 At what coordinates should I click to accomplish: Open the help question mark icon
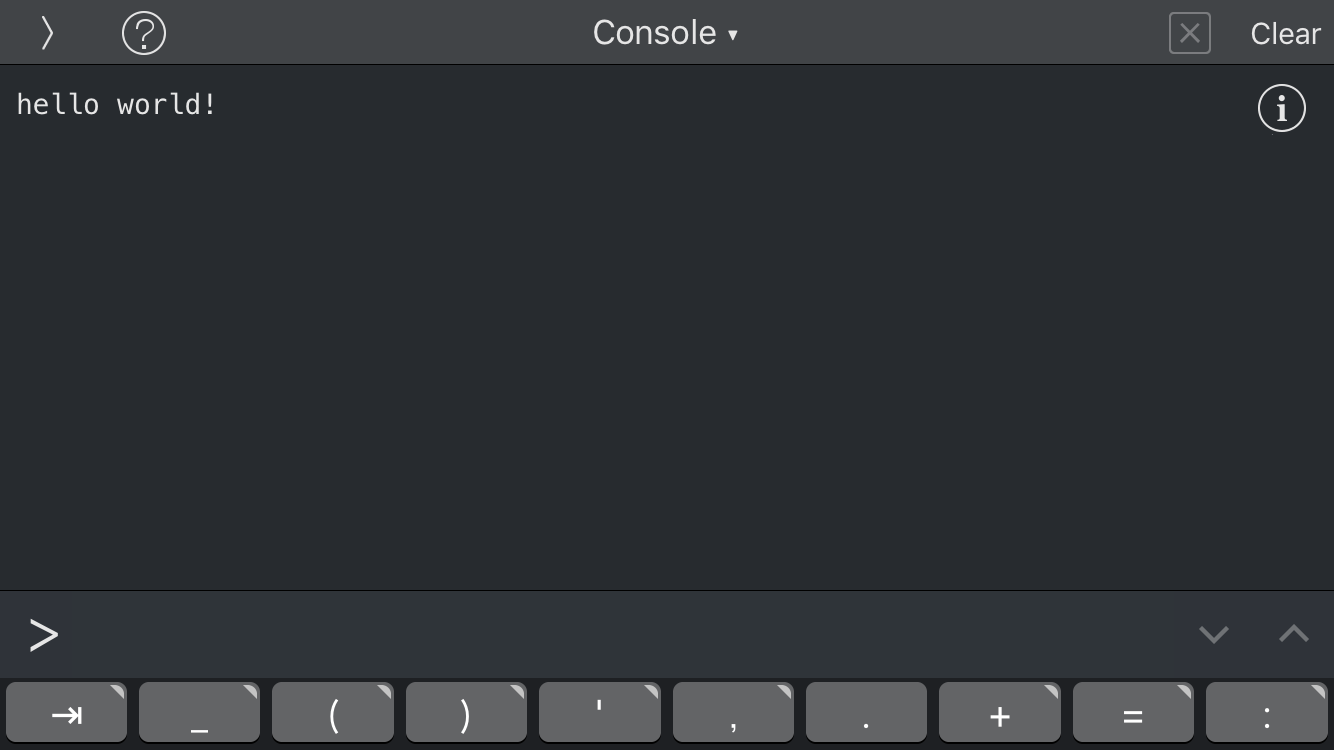144,33
